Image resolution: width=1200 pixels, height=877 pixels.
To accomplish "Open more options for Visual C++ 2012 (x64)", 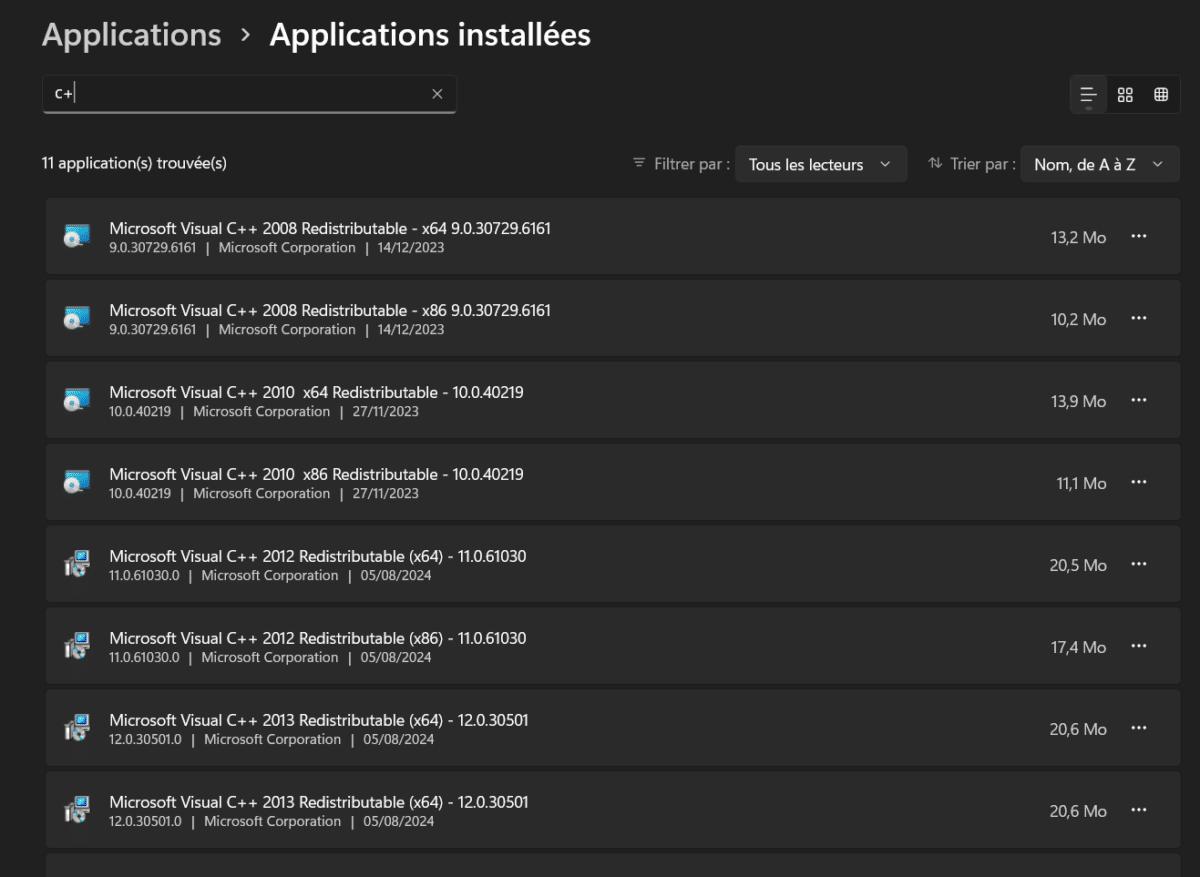I will 1138,564.
